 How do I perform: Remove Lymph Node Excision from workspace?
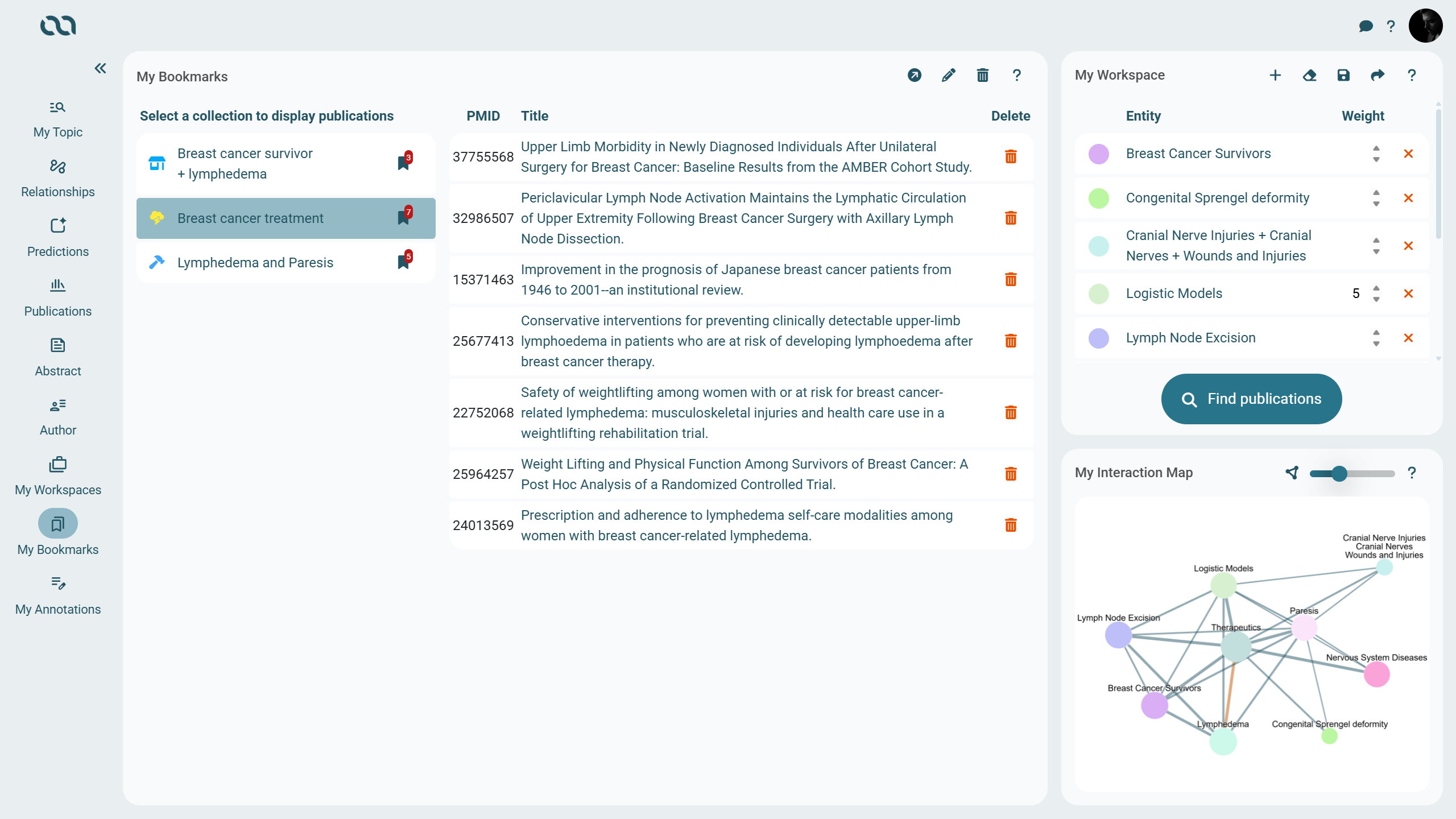(1408, 338)
